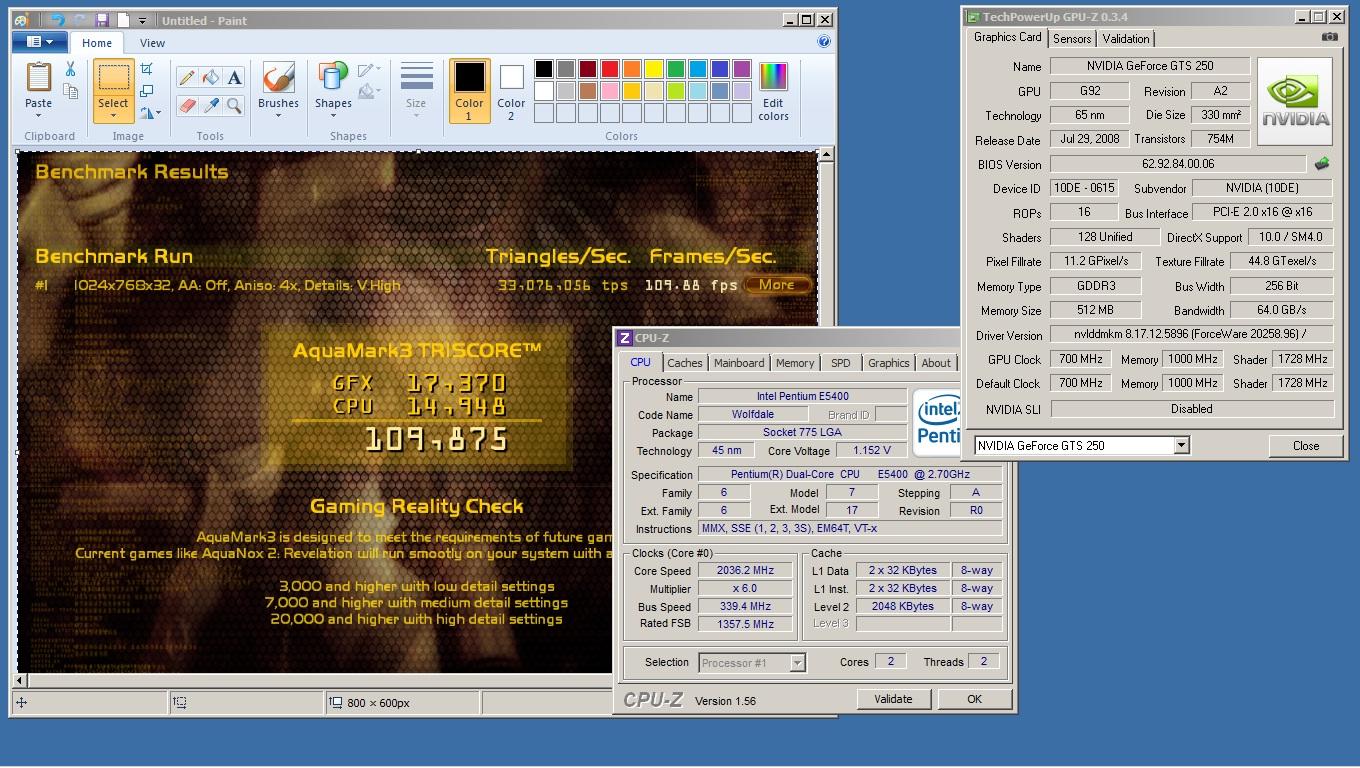The width and height of the screenshot is (1360, 768).
Task: Activate the Color 2 background selector
Action: pyautogui.click(x=511, y=90)
